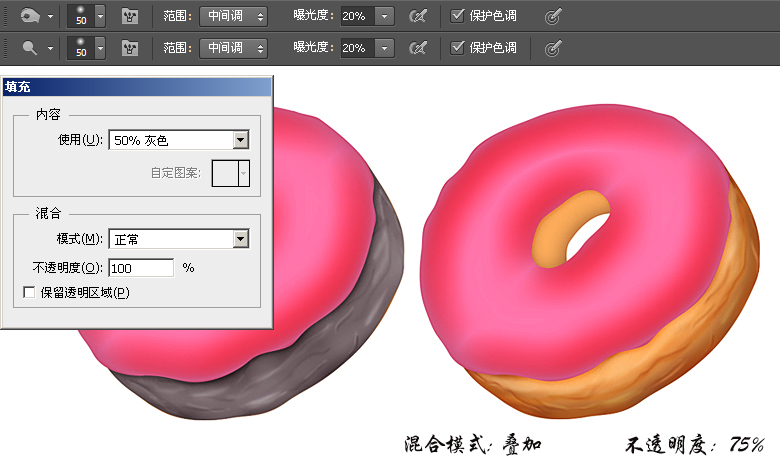Image resolution: width=780 pixels, height=470 pixels.
Task: Open 自定图案 pattern picker swatch
Action: coord(230,173)
